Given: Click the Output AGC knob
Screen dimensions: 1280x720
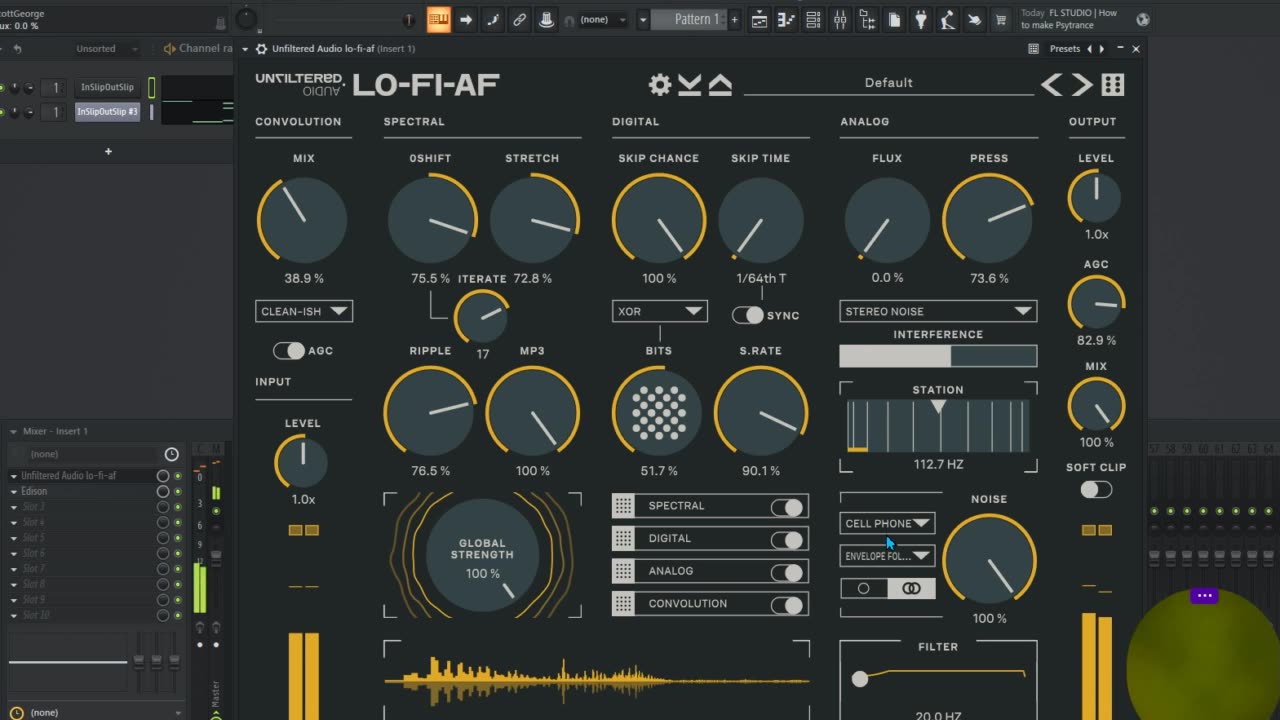Looking at the screenshot, I should tap(1096, 304).
